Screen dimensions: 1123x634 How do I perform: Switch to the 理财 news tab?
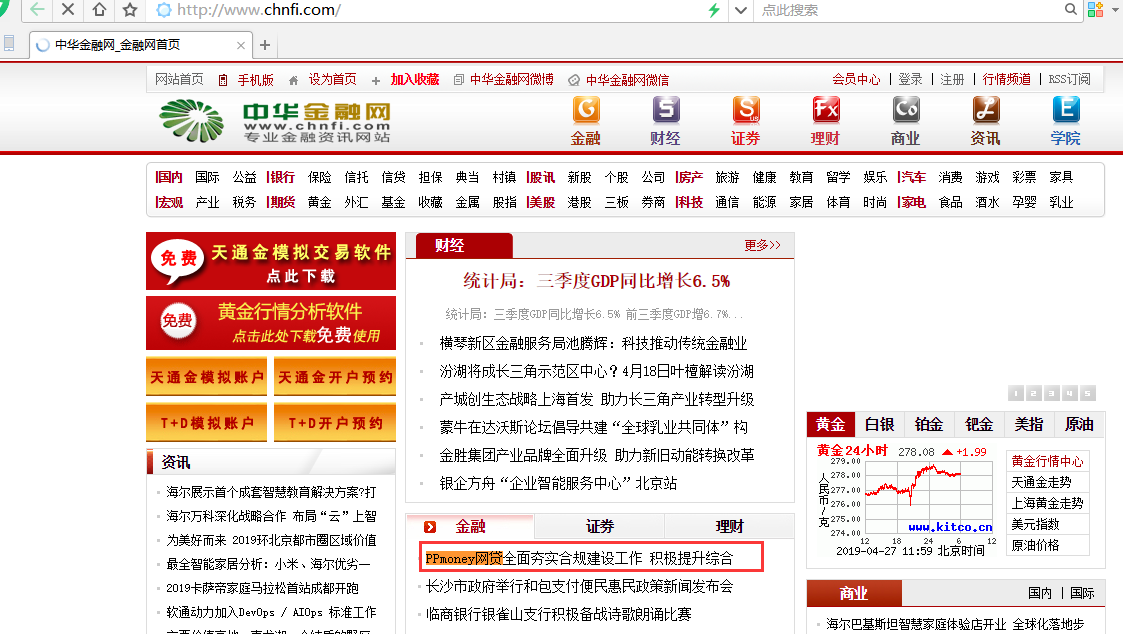click(729, 527)
